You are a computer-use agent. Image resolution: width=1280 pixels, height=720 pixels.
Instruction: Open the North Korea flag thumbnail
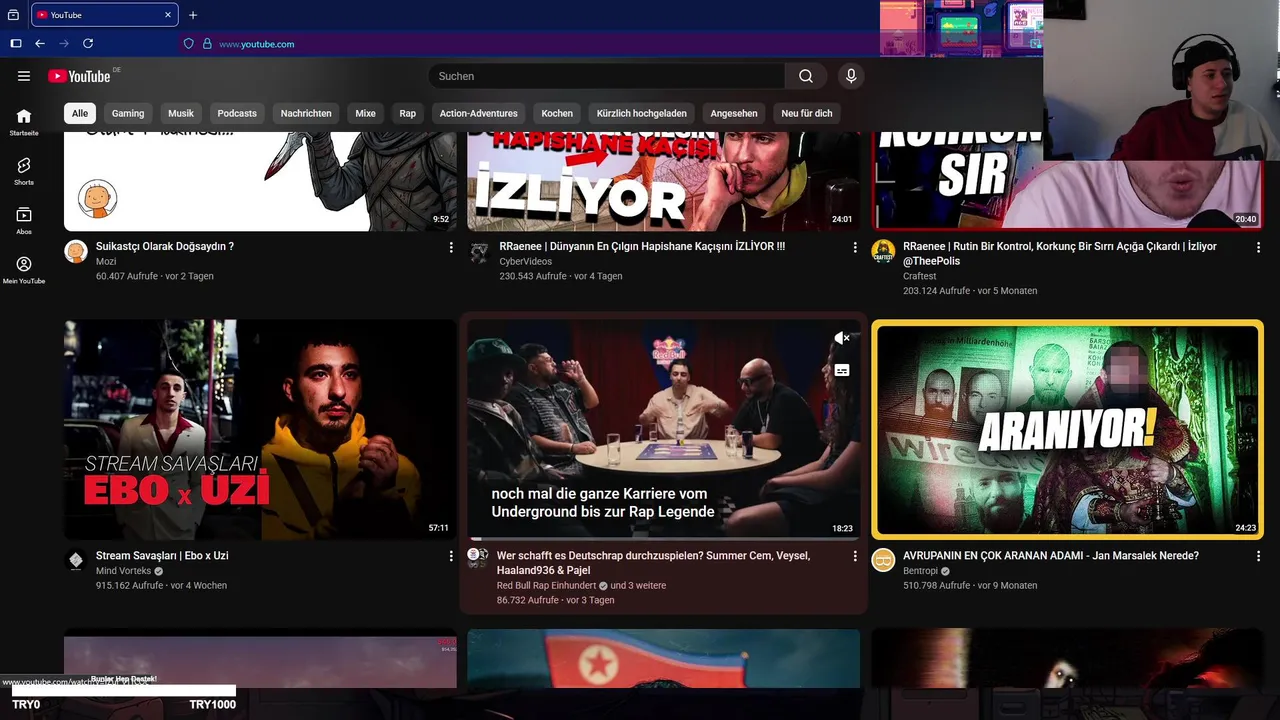(664, 658)
